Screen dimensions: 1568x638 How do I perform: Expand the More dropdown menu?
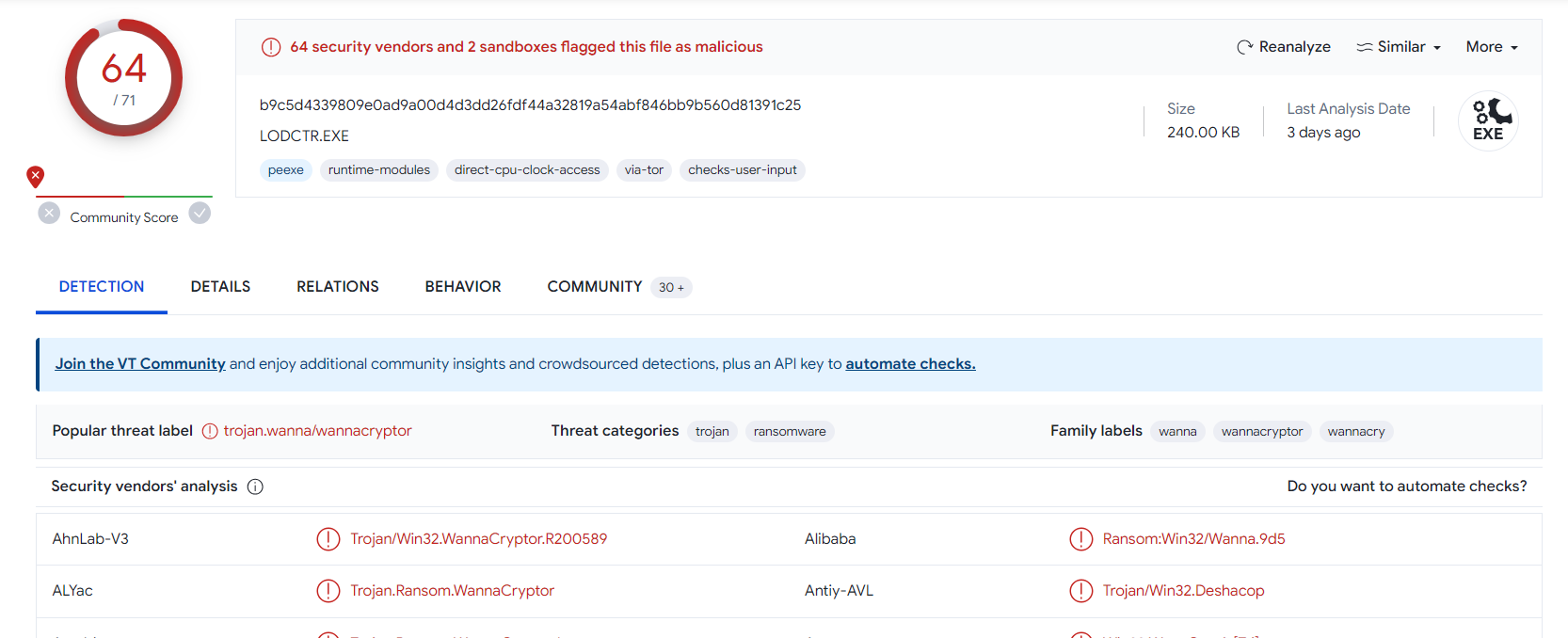tap(1491, 47)
